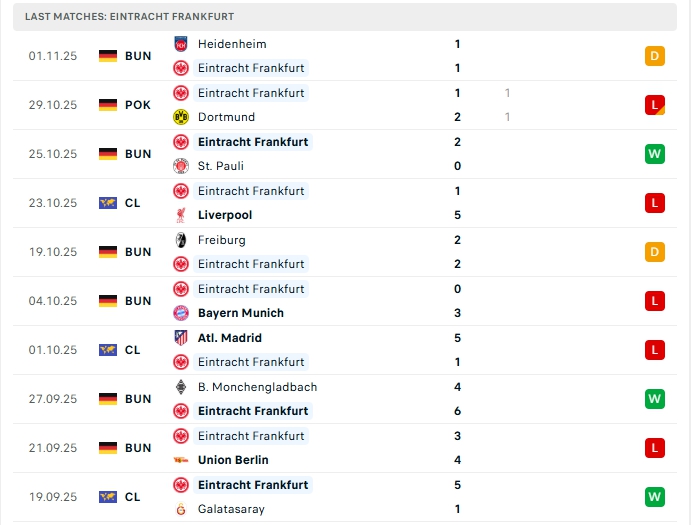The width and height of the screenshot is (691, 525).
Task: Click the Atl. Madrid club crest
Action: pyautogui.click(x=181, y=338)
